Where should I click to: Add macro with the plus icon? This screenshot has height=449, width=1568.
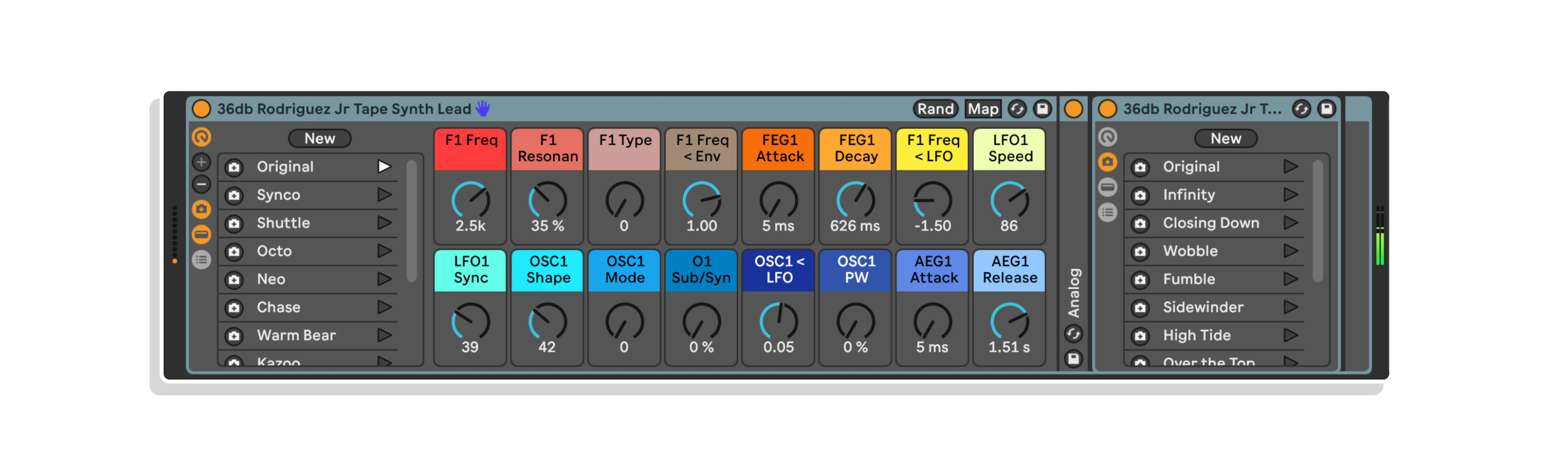201,162
